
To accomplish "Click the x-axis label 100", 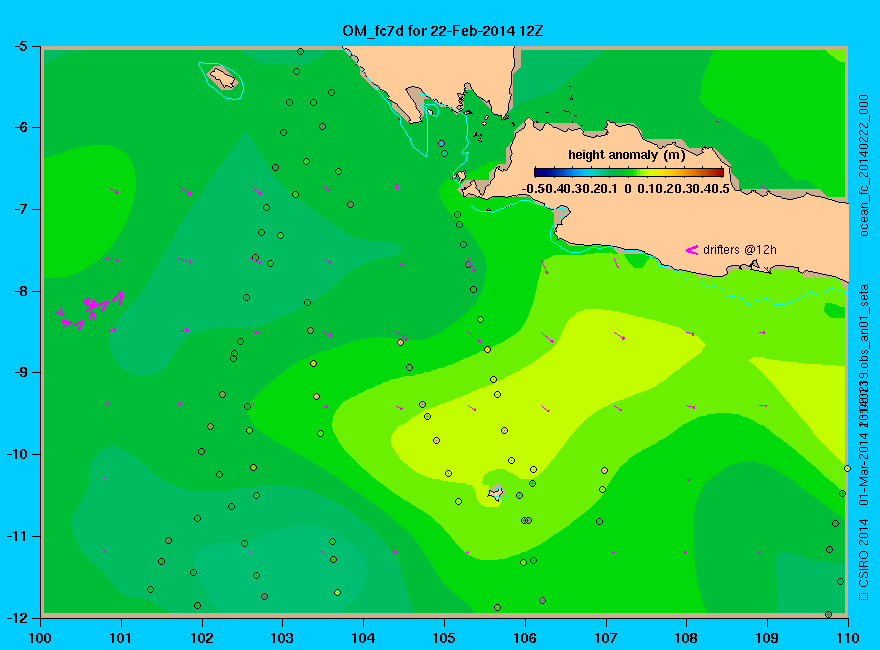I will 40,638.
